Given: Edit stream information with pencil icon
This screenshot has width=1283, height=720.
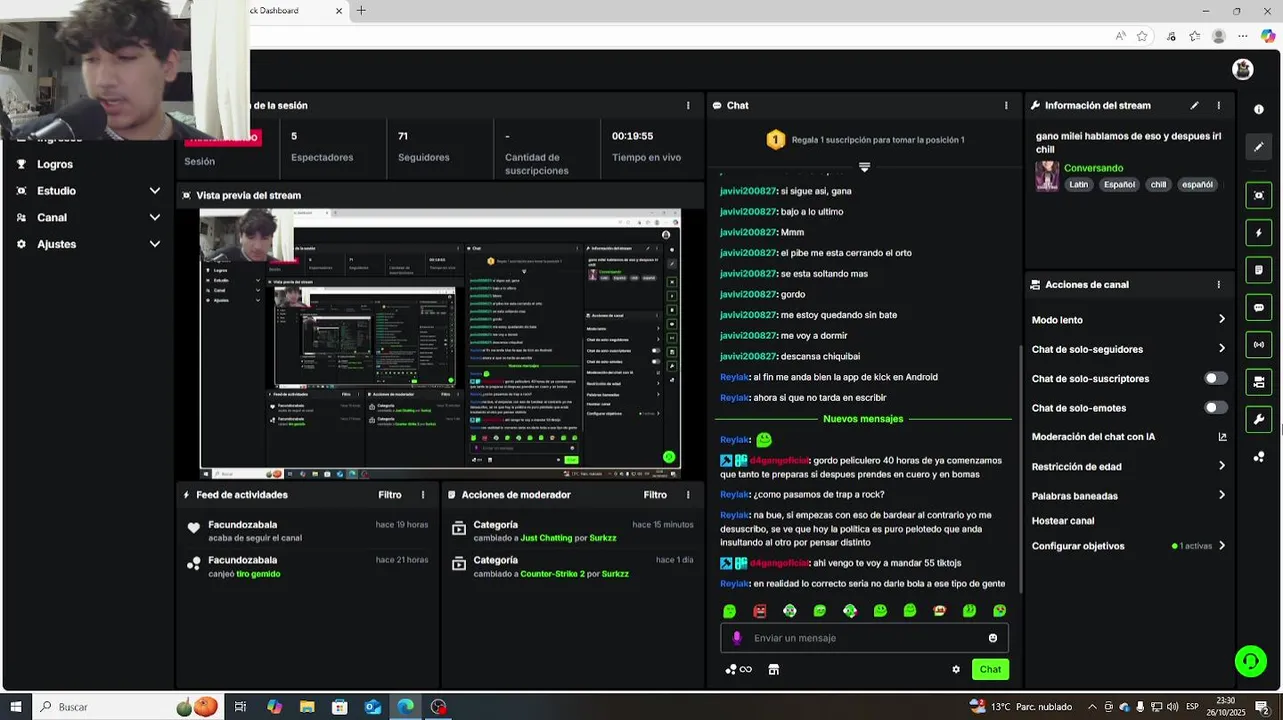Looking at the screenshot, I should (1194, 105).
